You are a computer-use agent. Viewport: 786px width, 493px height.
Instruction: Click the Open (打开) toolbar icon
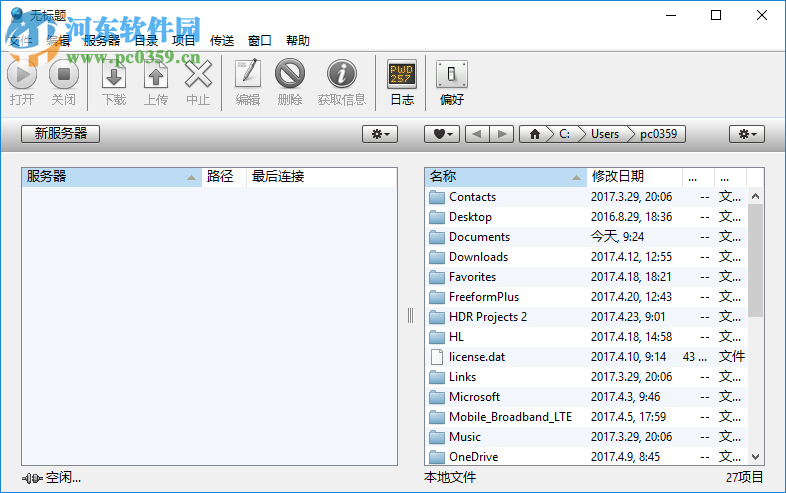pyautogui.click(x=22, y=74)
